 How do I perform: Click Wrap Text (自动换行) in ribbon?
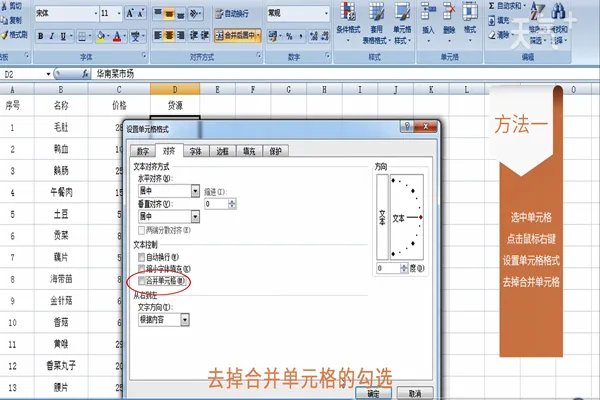tap(232, 14)
